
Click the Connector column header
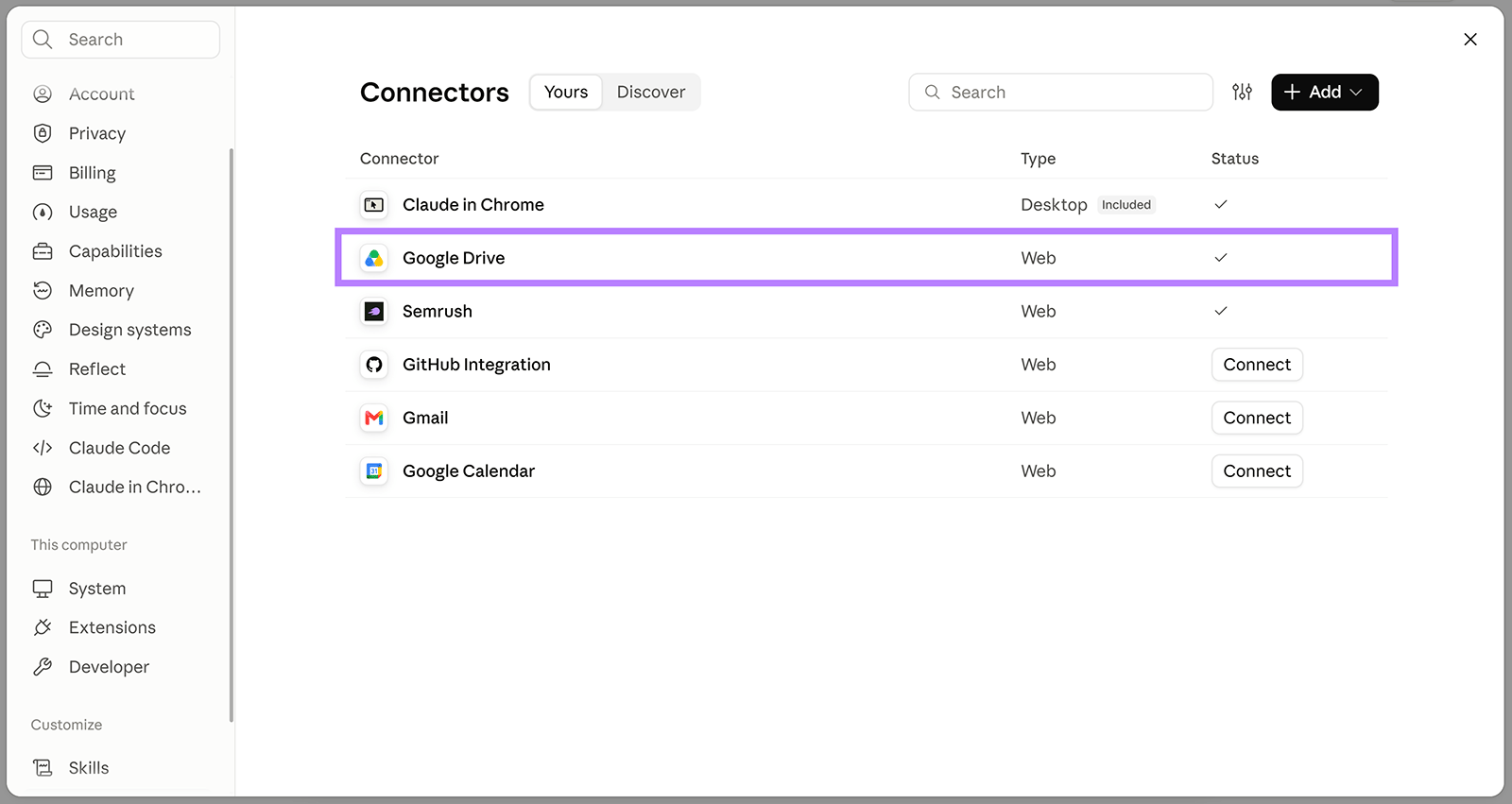[x=399, y=159]
